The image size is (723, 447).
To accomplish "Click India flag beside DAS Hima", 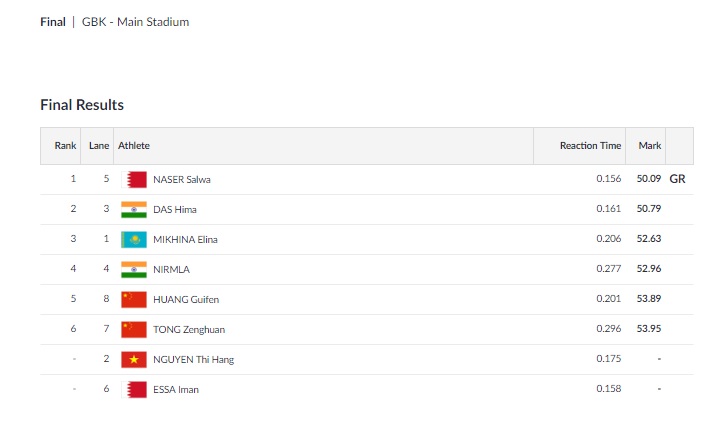I will [134, 209].
